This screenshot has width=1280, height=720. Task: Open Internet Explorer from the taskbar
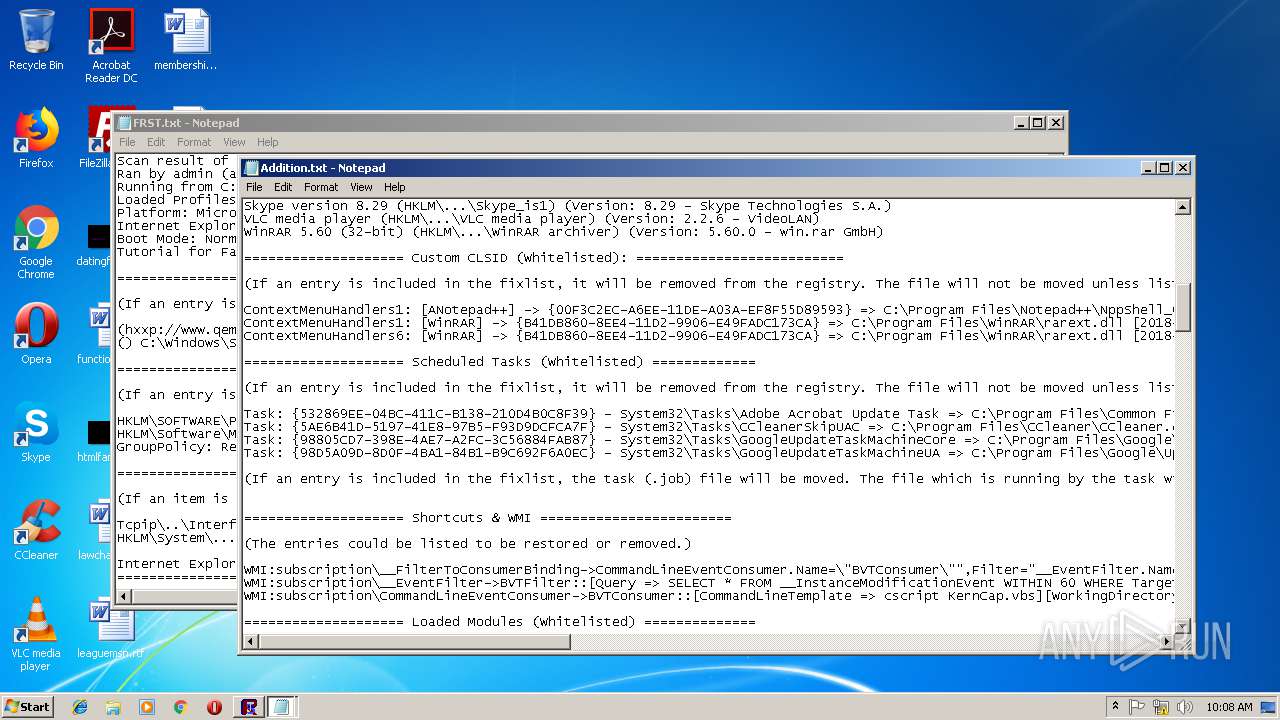[80, 707]
